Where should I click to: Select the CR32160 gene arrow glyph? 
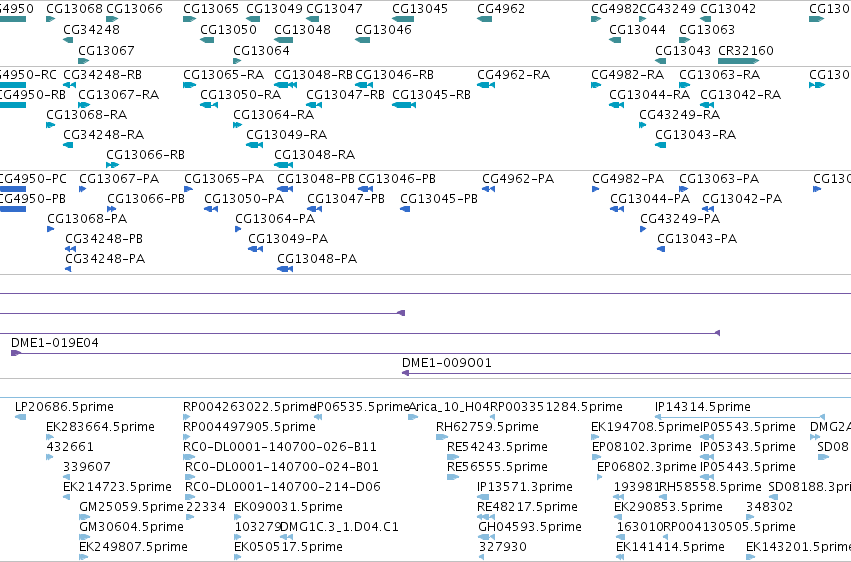[738, 61]
